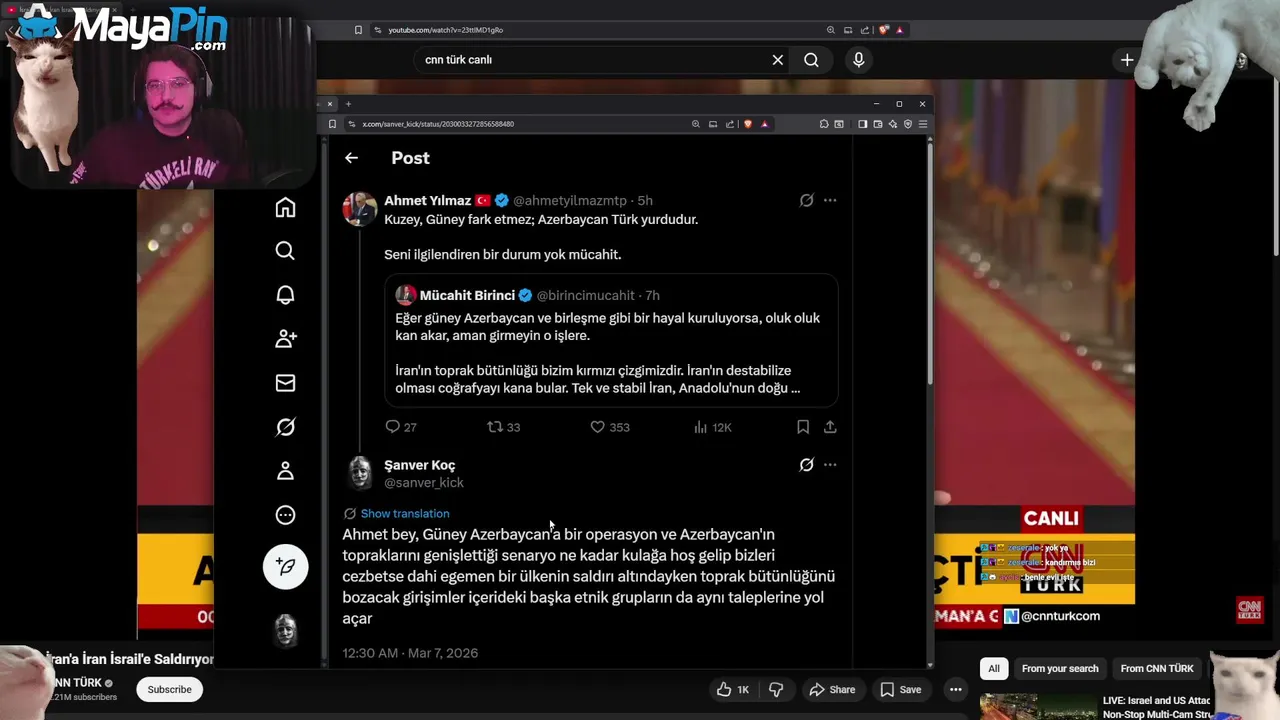Open the Extensions puzzle icon in the x.com window
Image resolution: width=1280 pixels, height=720 pixels.
824,124
